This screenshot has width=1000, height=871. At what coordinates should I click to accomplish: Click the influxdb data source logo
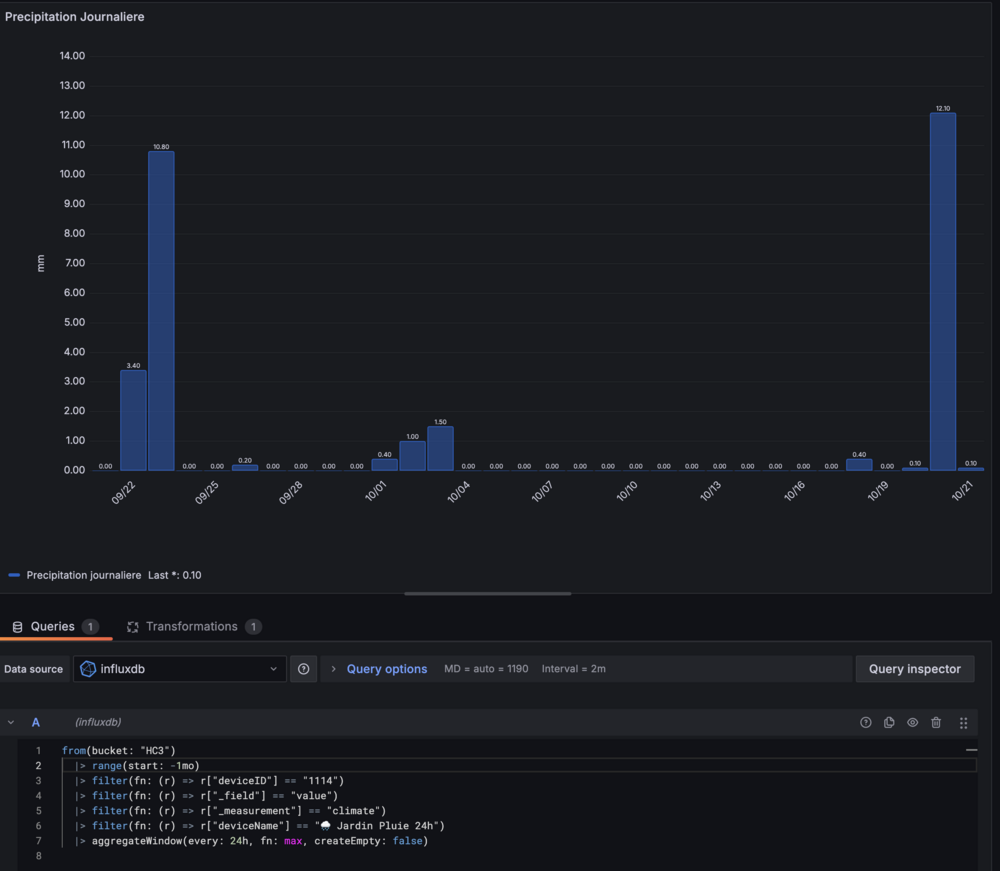[88, 669]
